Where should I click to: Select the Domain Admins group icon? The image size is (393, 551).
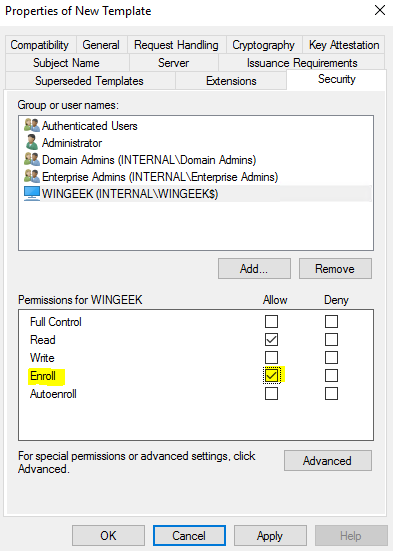(32, 159)
